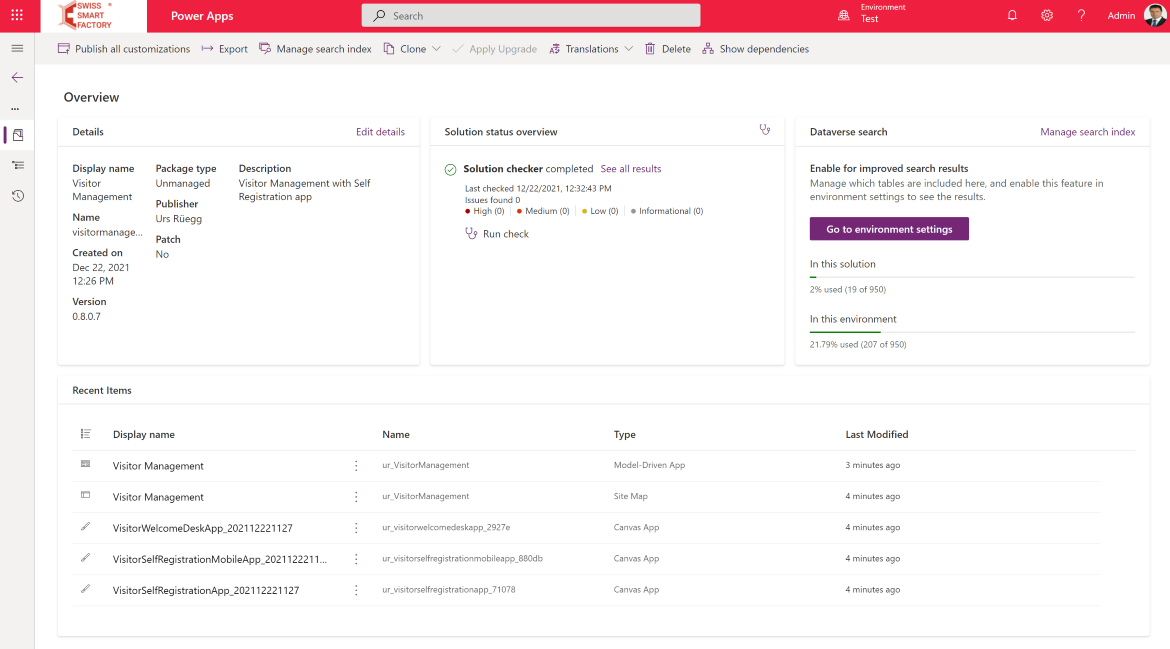This screenshot has width=1170, height=649.
Task: Sort by Last Modified column header
Action: pos(877,434)
